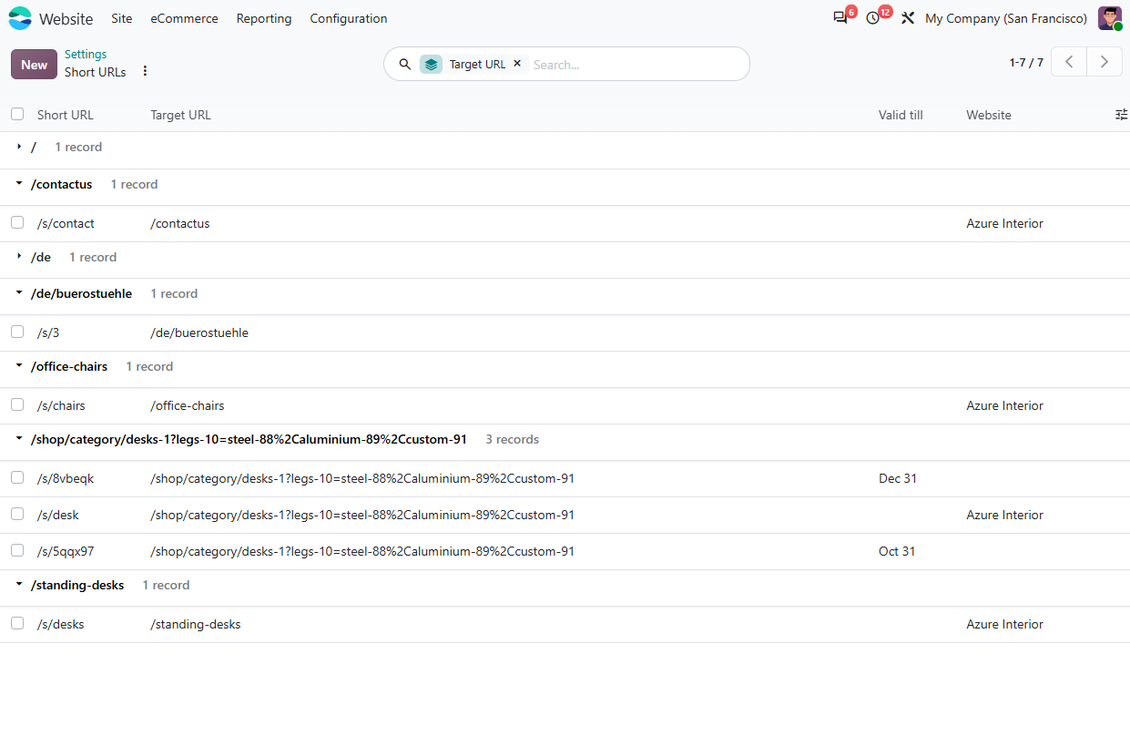Open the eCommerce menu
The image size is (1130, 736).
(184, 19)
